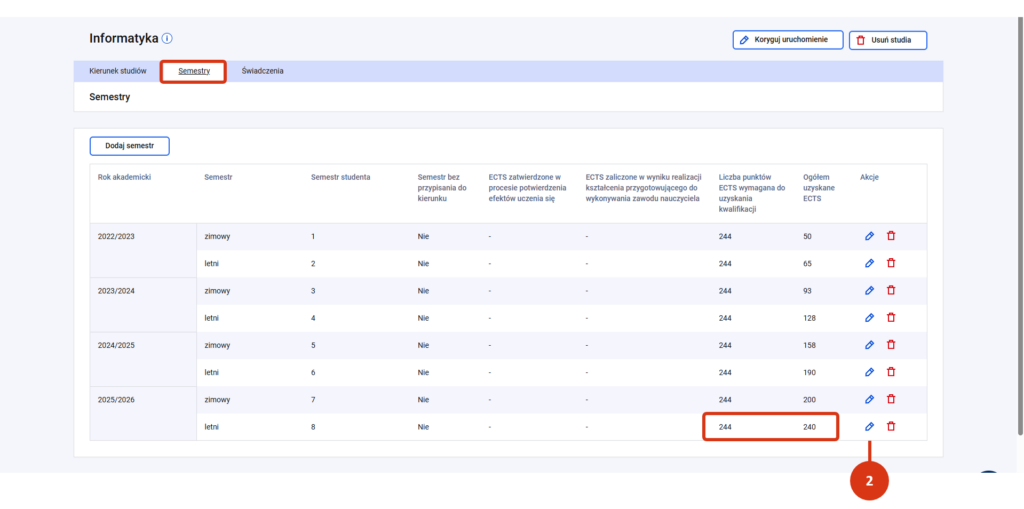Select the ECTS value 128
Image resolution: width=1024 pixels, height=509 pixels.
809,318
